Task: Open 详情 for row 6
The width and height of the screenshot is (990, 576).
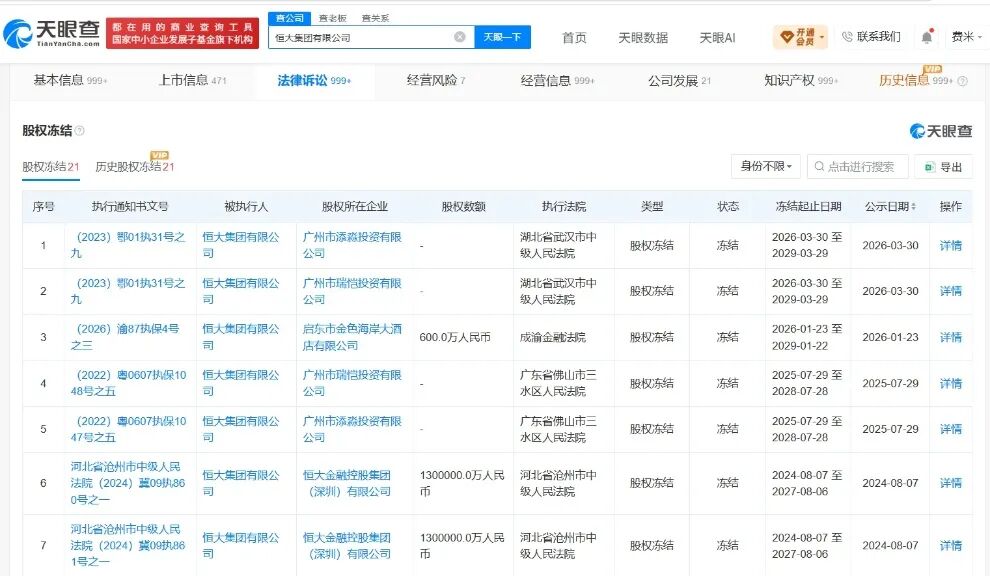Action: (951, 483)
